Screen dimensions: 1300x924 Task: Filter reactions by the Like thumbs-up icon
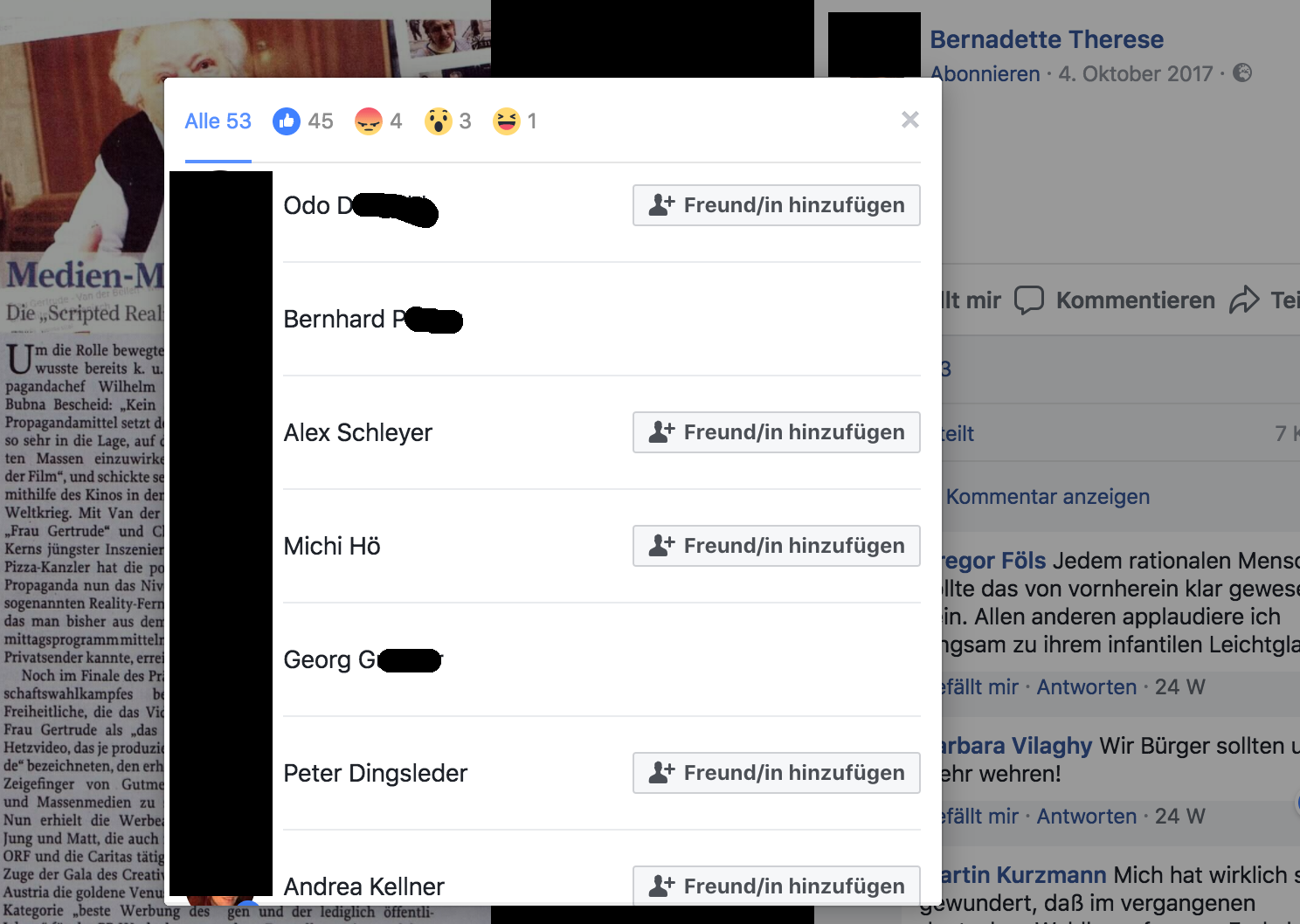(287, 121)
